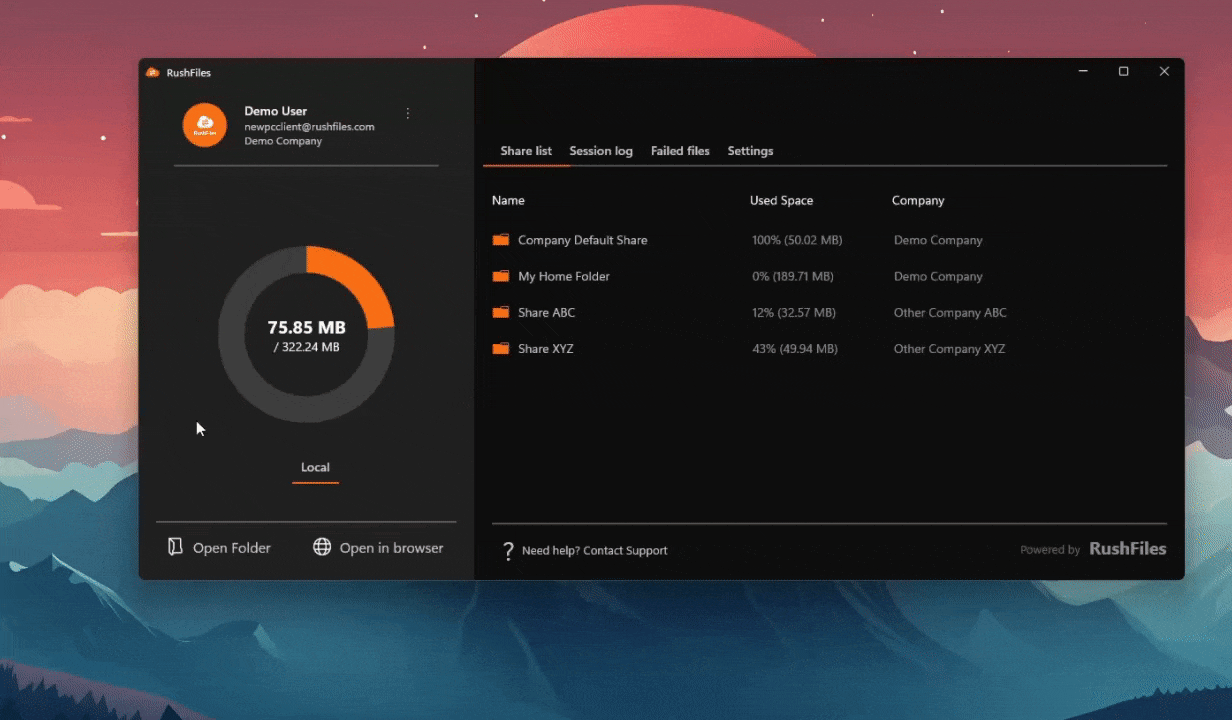Select My Home Folder share name
This screenshot has width=1232, height=720.
564,276
